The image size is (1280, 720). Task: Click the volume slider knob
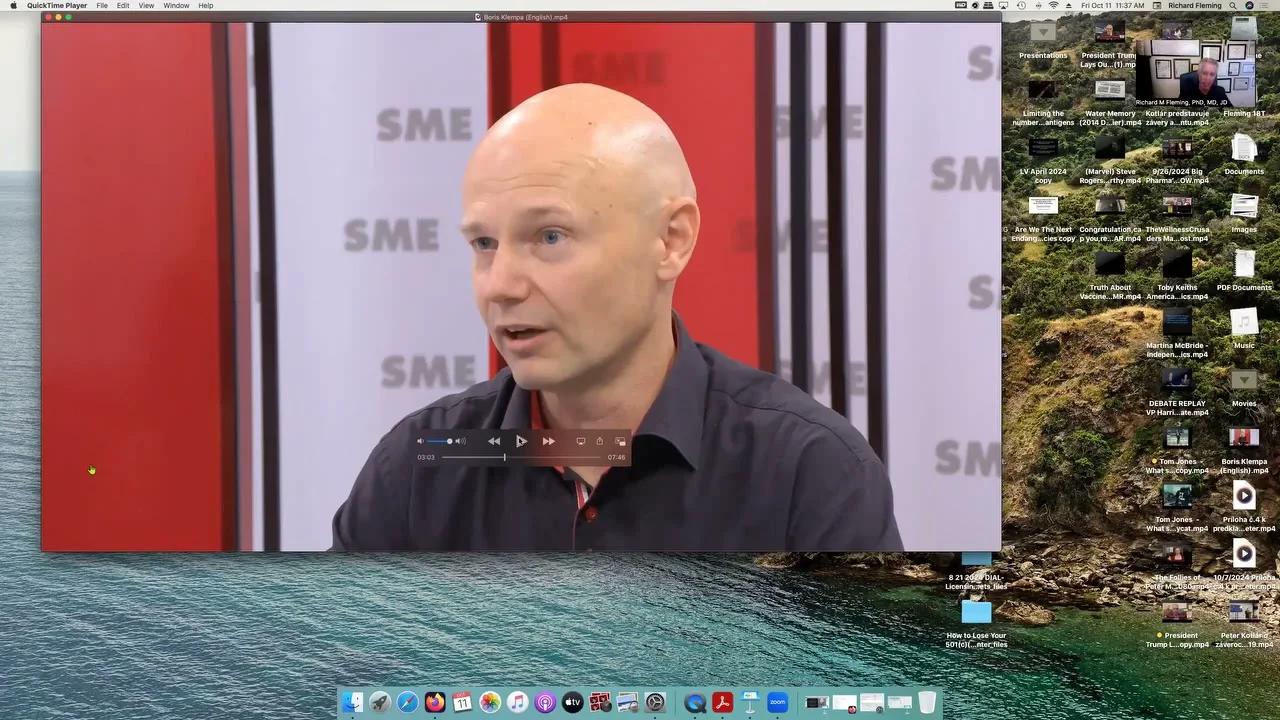pyautogui.click(x=450, y=441)
